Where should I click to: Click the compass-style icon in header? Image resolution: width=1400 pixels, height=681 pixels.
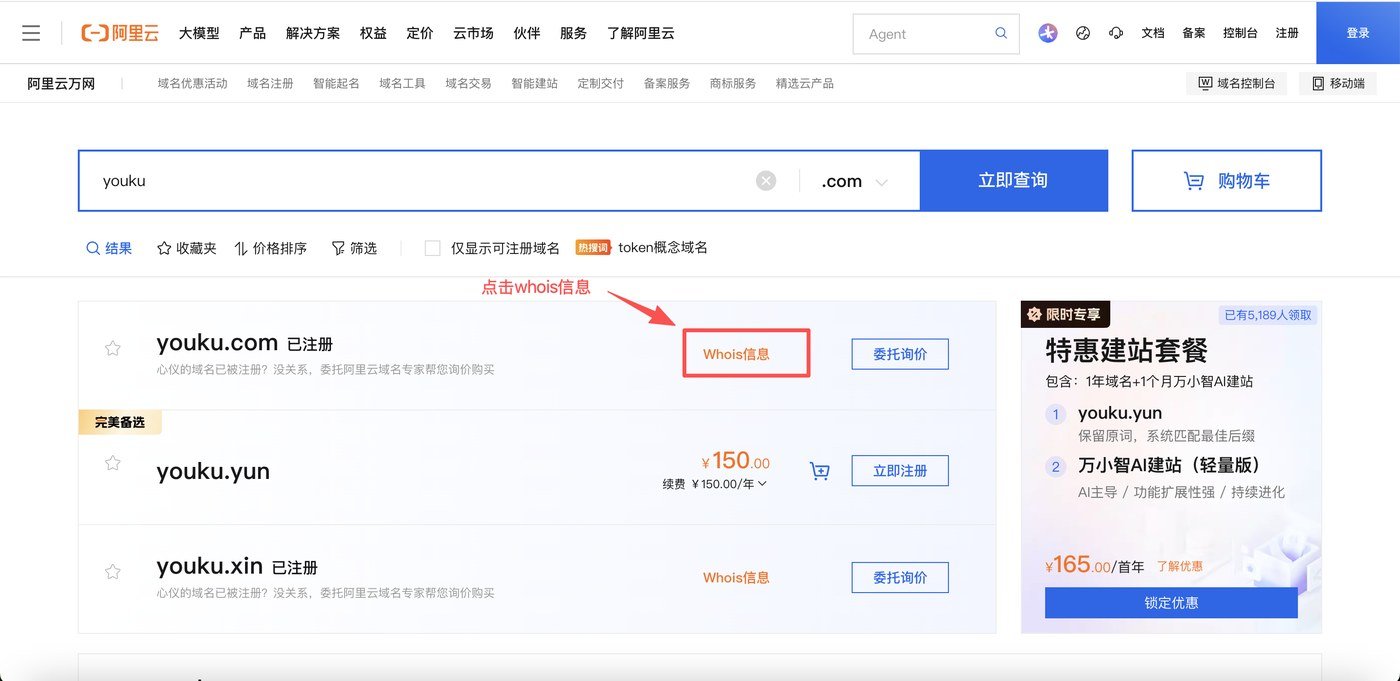pyautogui.click(x=1083, y=33)
